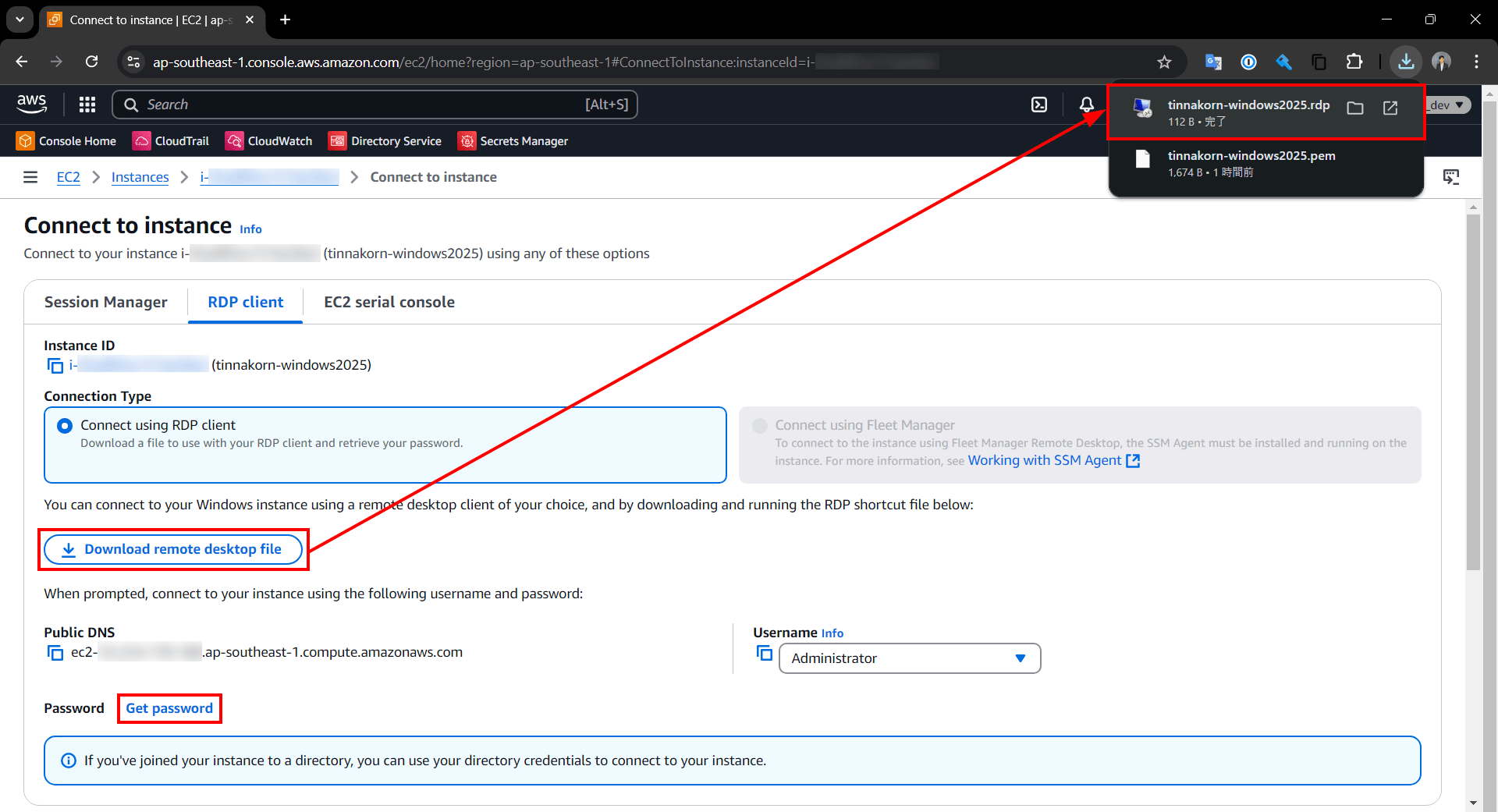
Task: Click the Get password link
Action: pos(169,708)
